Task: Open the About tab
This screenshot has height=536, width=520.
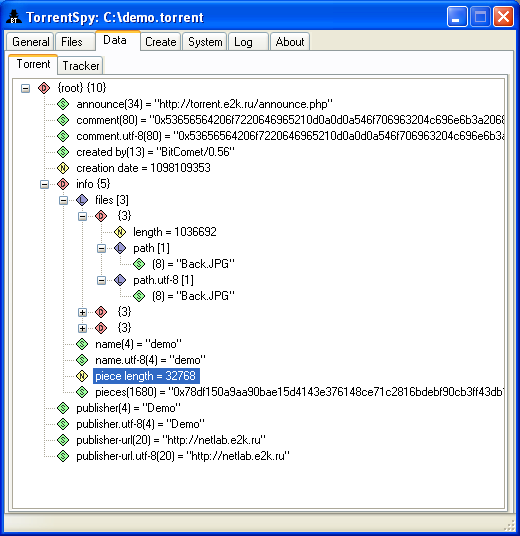Action: pos(290,42)
